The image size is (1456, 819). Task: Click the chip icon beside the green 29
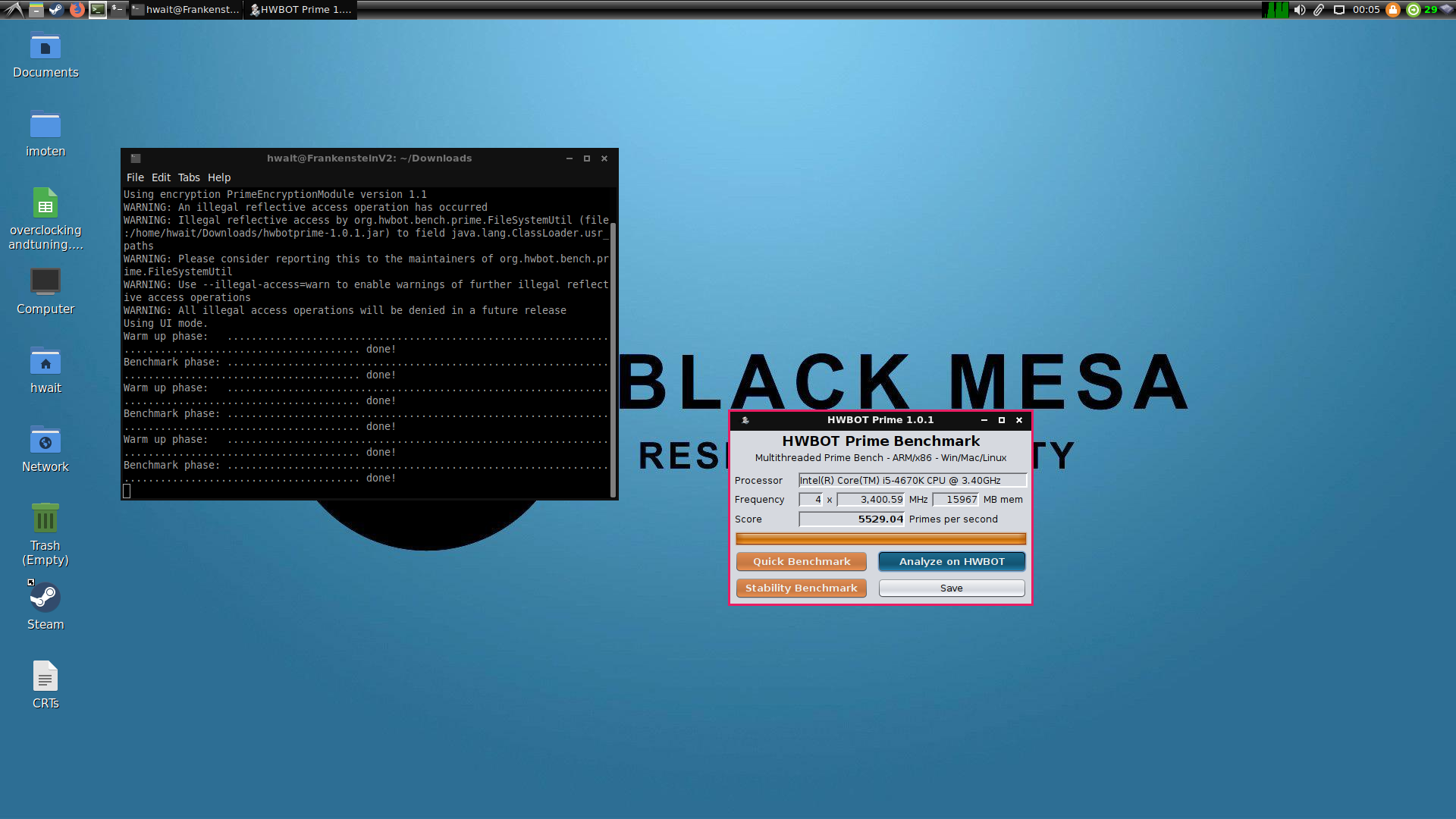tap(1446, 10)
